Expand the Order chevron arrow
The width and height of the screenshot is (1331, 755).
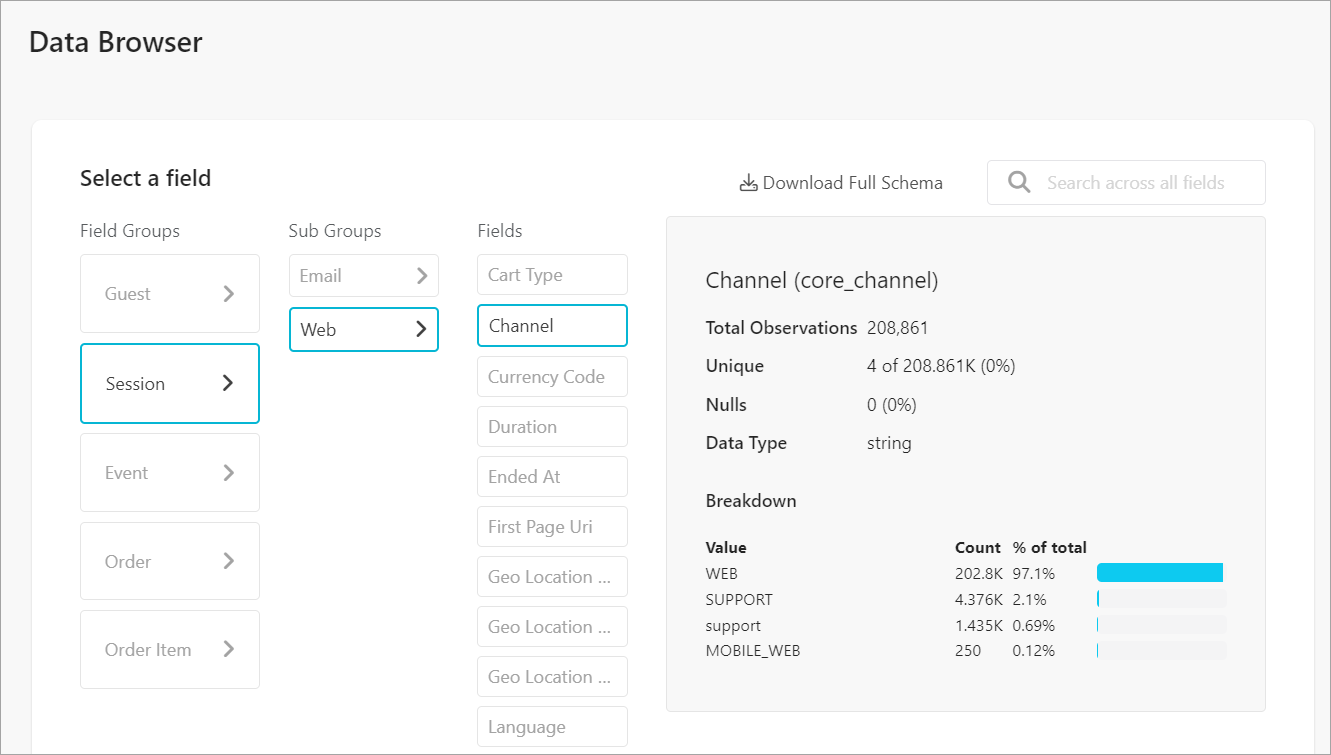coord(228,561)
